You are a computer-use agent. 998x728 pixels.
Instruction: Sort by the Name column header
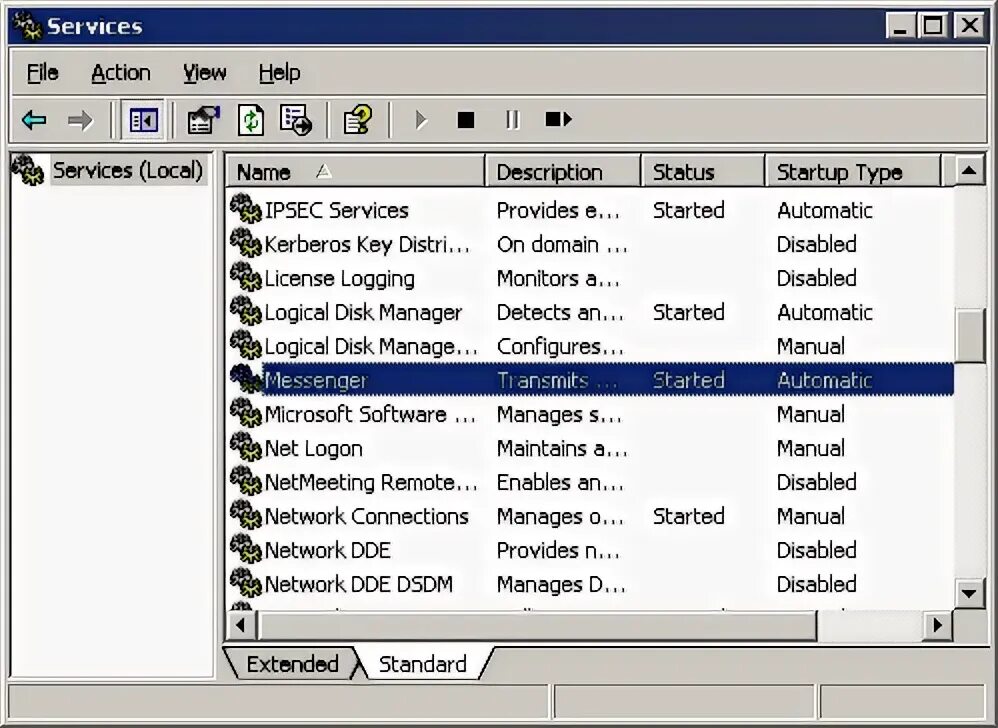355,172
